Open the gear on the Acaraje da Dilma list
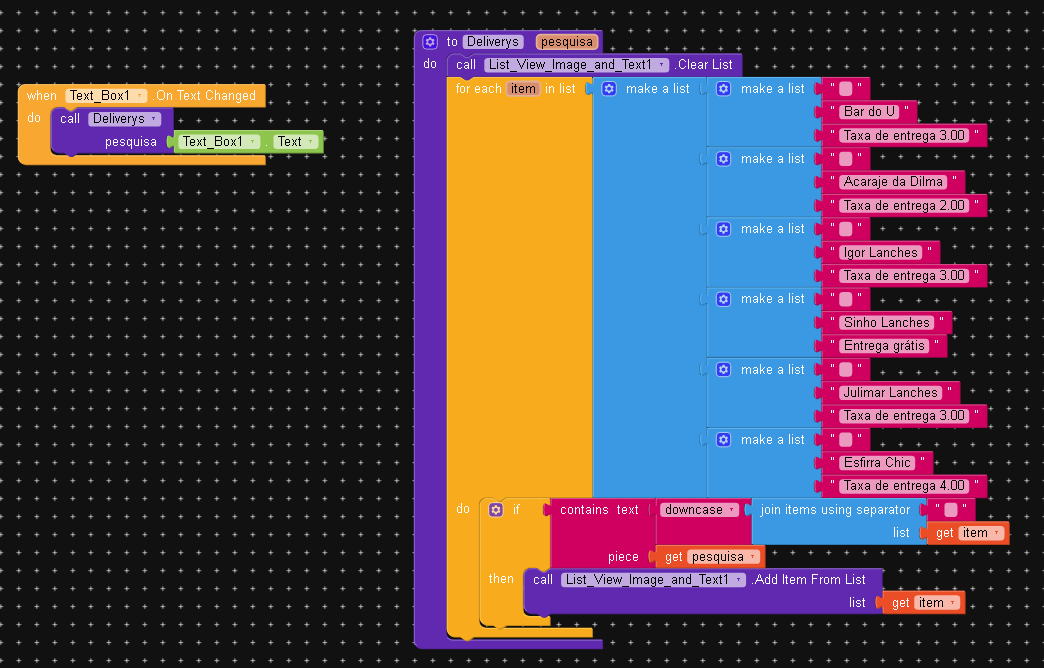The image size is (1044, 668). pos(724,159)
